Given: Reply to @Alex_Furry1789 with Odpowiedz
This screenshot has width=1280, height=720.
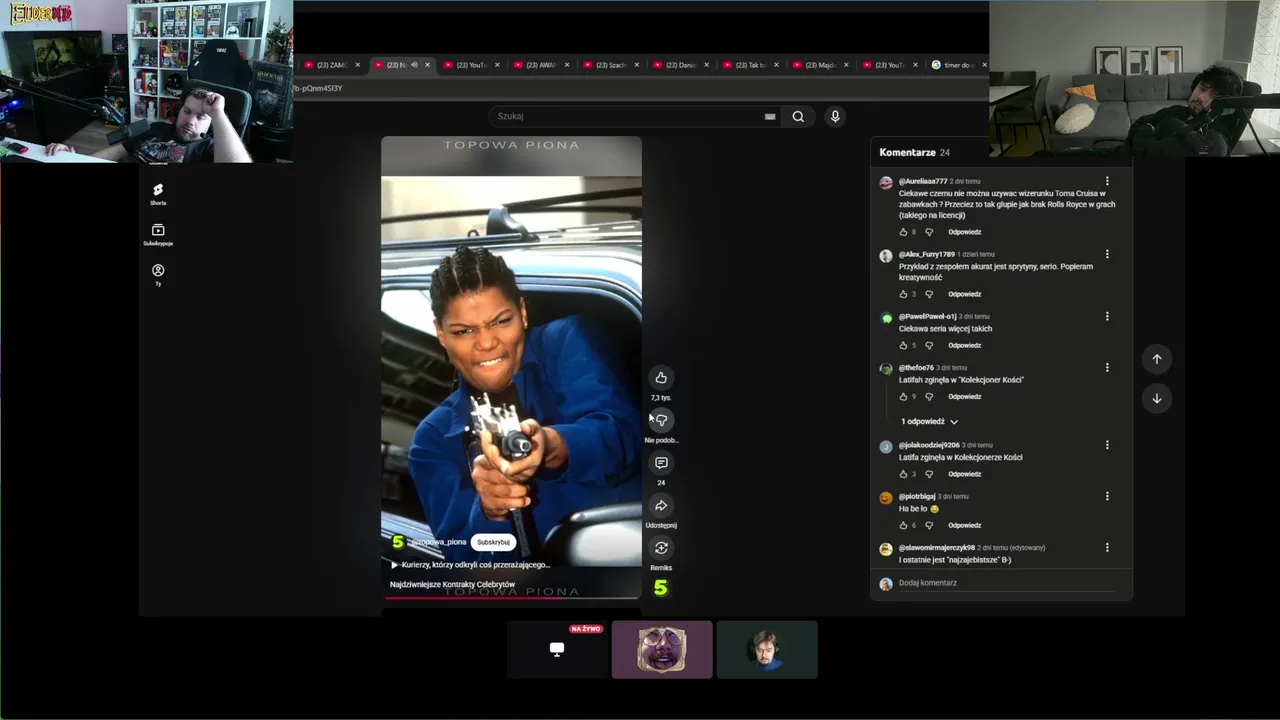Looking at the screenshot, I should tap(964, 294).
